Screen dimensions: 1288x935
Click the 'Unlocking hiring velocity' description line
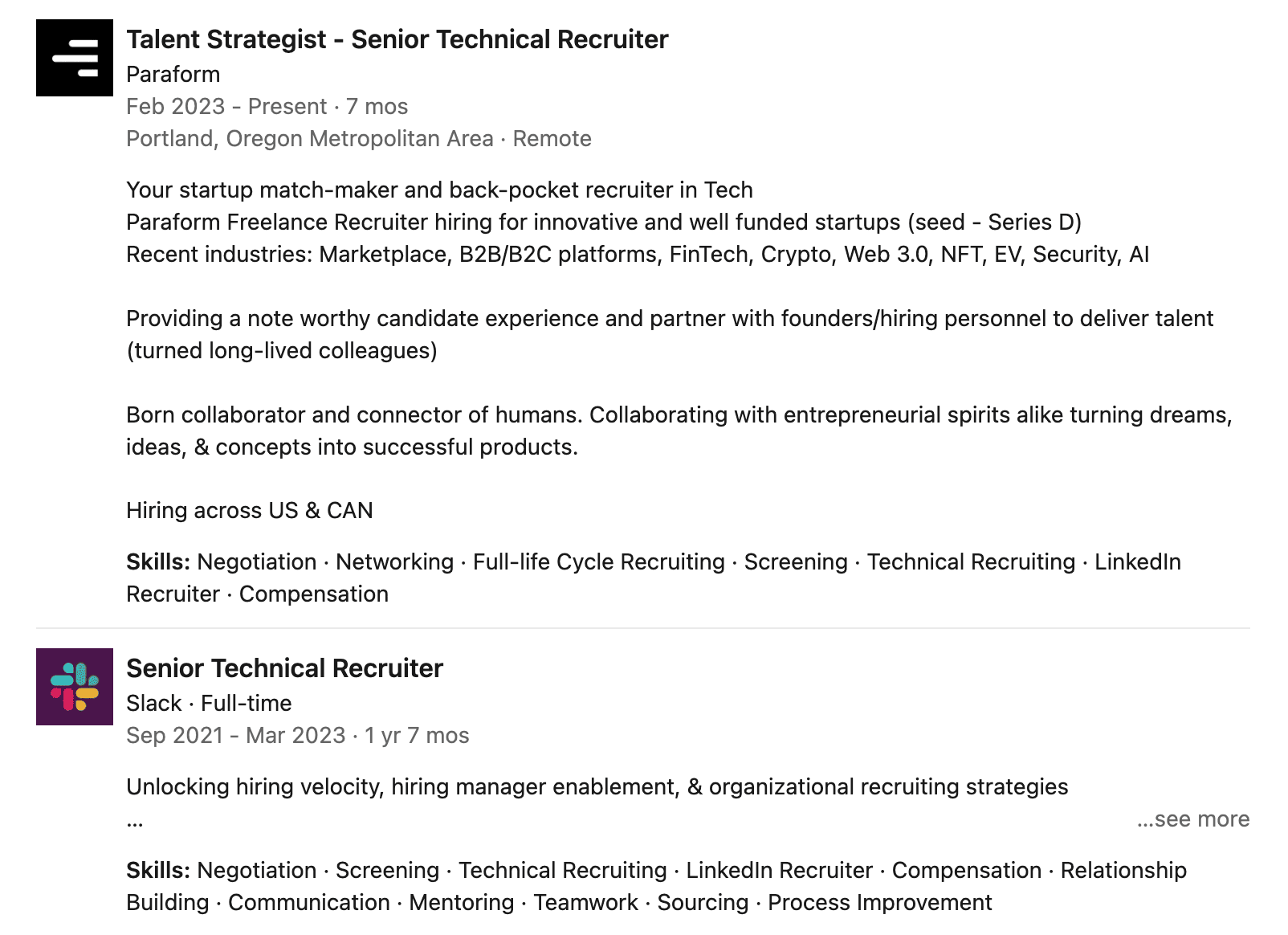point(597,787)
